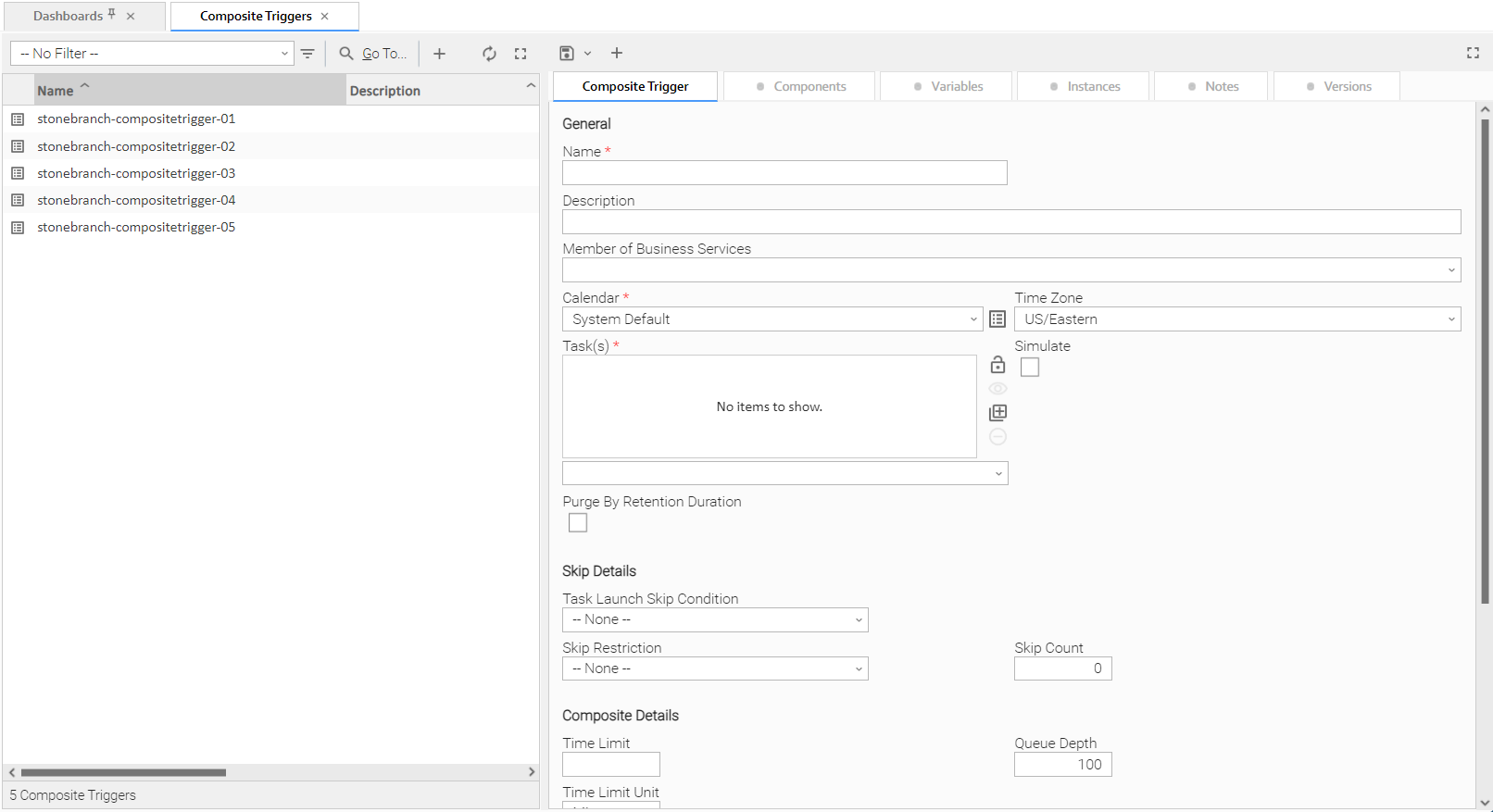Click the plus icon to add new trigger
Image resolution: width=1493 pixels, height=812 pixels.
tap(439, 54)
